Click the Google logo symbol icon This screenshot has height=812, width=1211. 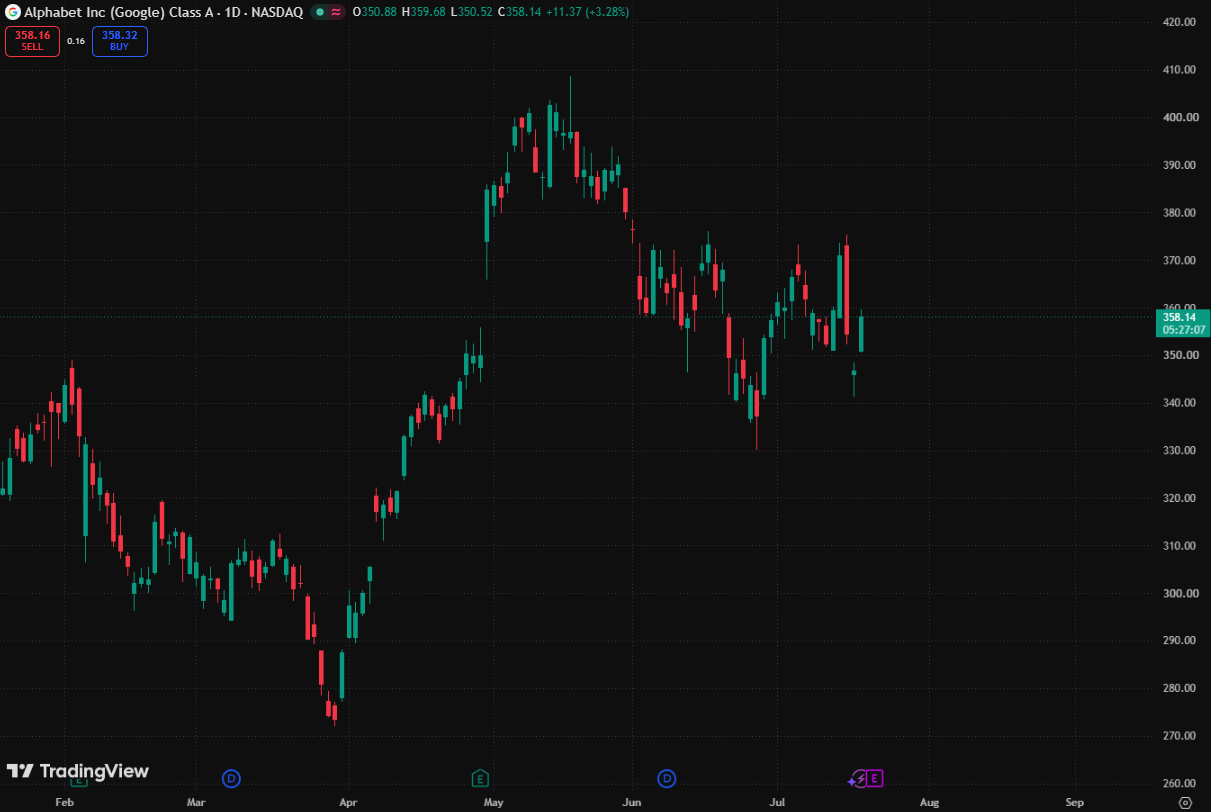pyautogui.click(x=13, y=12)
